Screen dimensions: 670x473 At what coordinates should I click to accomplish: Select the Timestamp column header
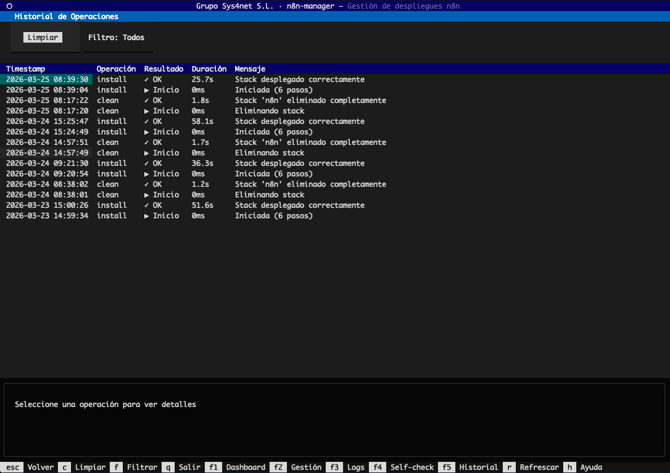click(x=26, y=69)
